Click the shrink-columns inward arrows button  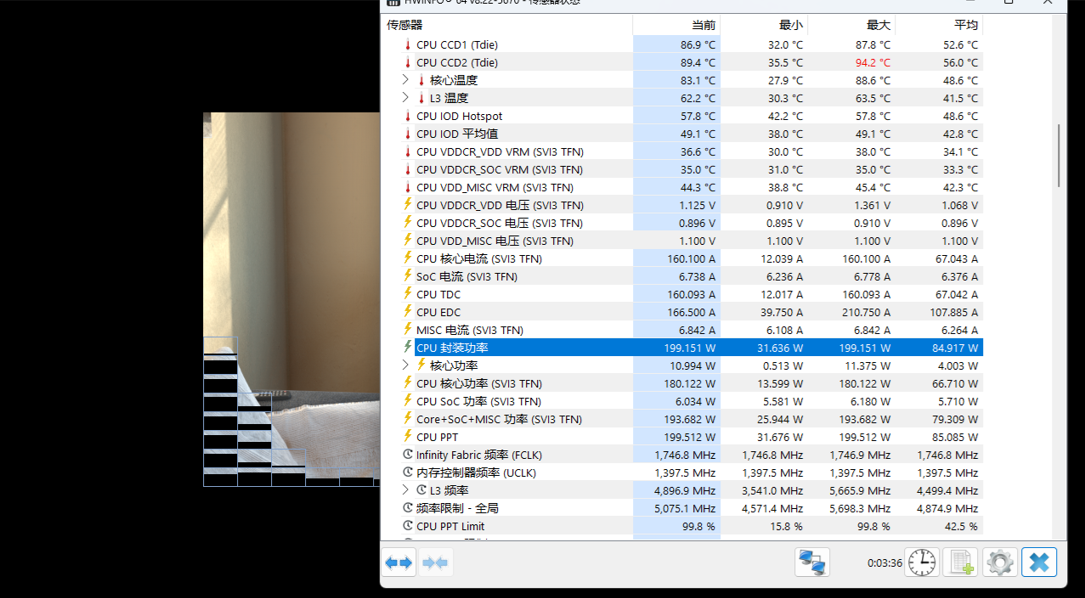point(435,563)
